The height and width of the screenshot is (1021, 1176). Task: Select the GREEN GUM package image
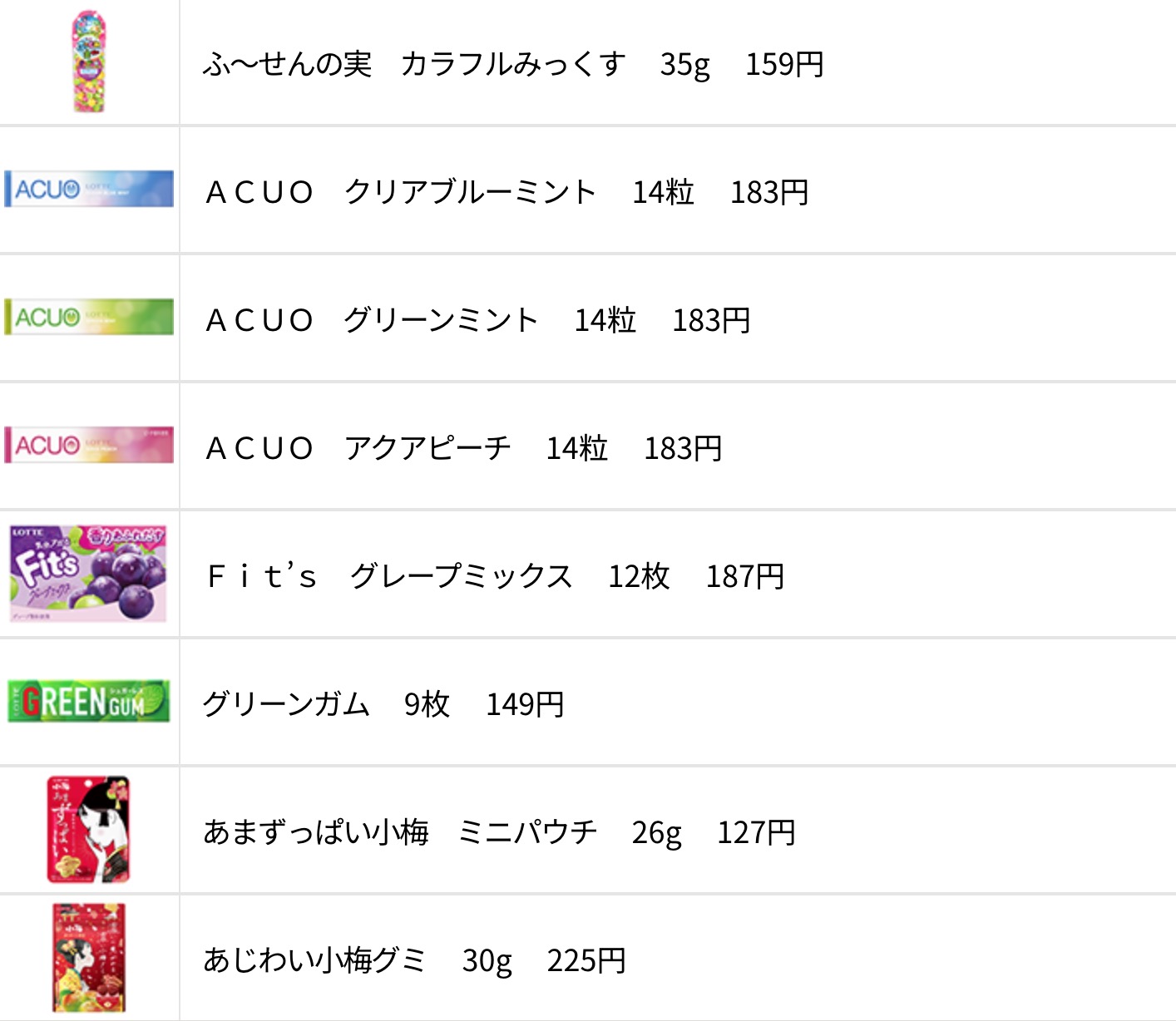coord(89,701)
